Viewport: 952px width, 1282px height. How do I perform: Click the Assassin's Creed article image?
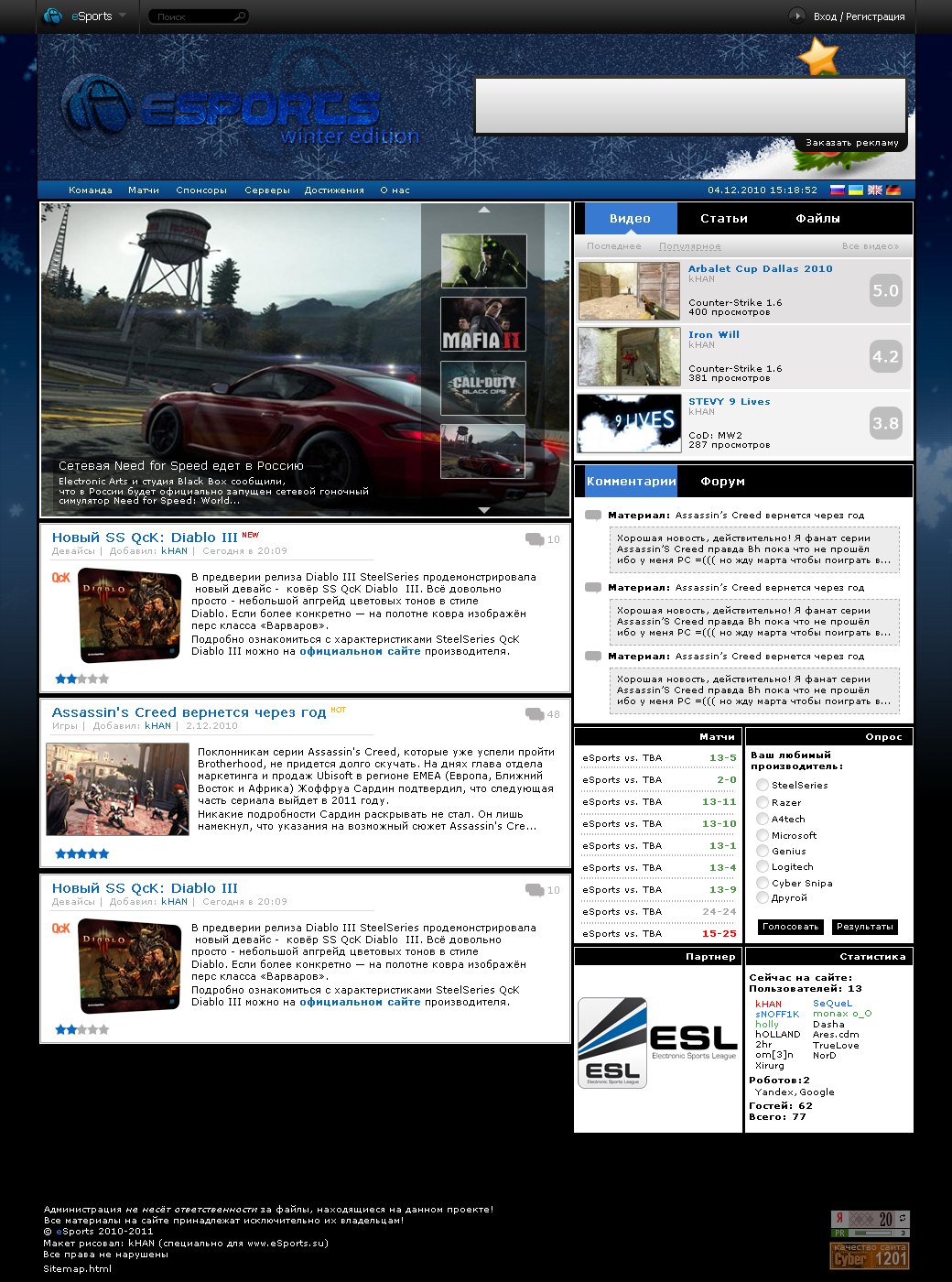(117, 789)
